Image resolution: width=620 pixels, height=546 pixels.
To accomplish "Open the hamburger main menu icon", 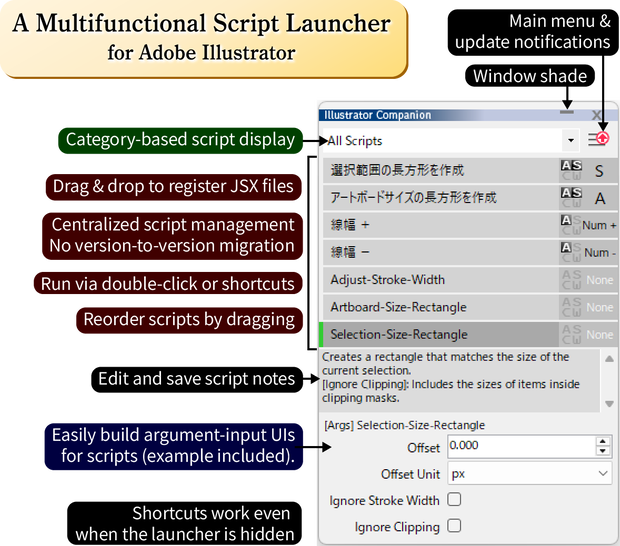I will pos(594,139).
